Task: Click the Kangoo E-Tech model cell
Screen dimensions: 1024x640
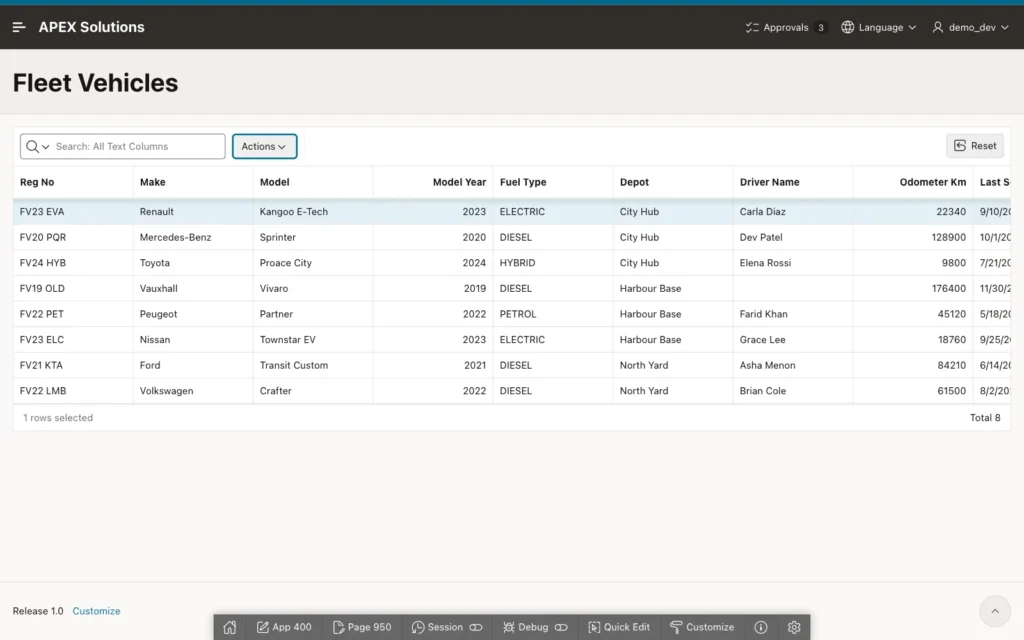Action: click(313, 212)
